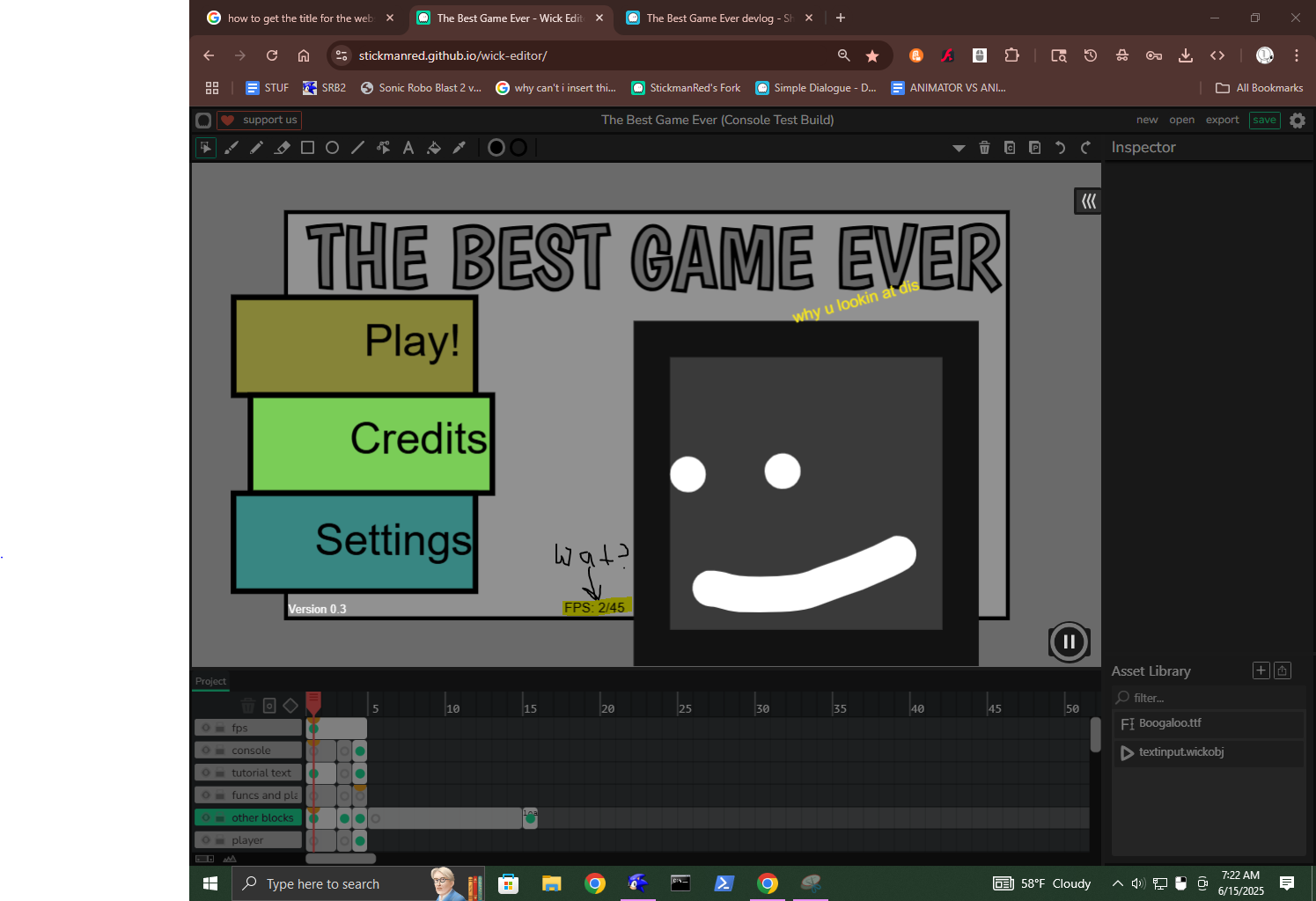Select the Text tool
The image size is (1316, 901).
tap(408, 148)
